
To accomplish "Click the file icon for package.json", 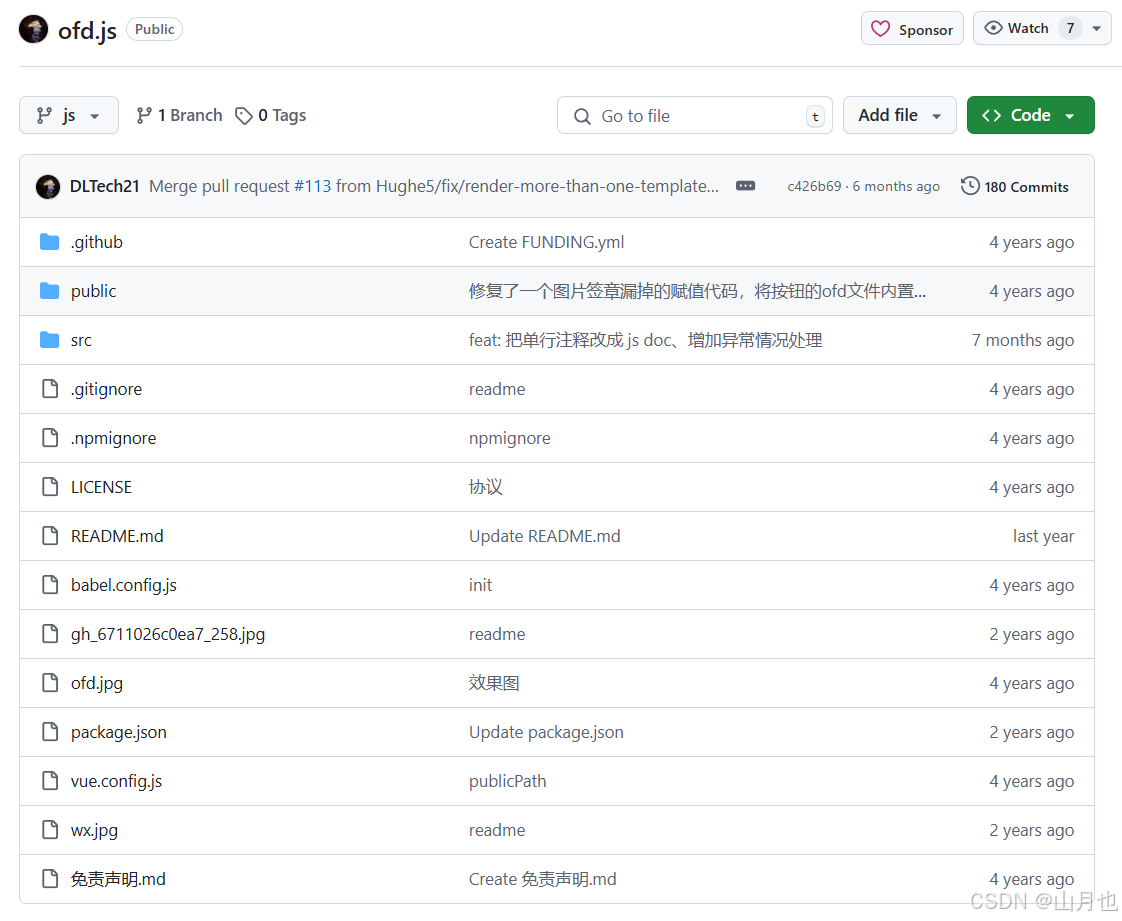I will [x=50, y=732].
